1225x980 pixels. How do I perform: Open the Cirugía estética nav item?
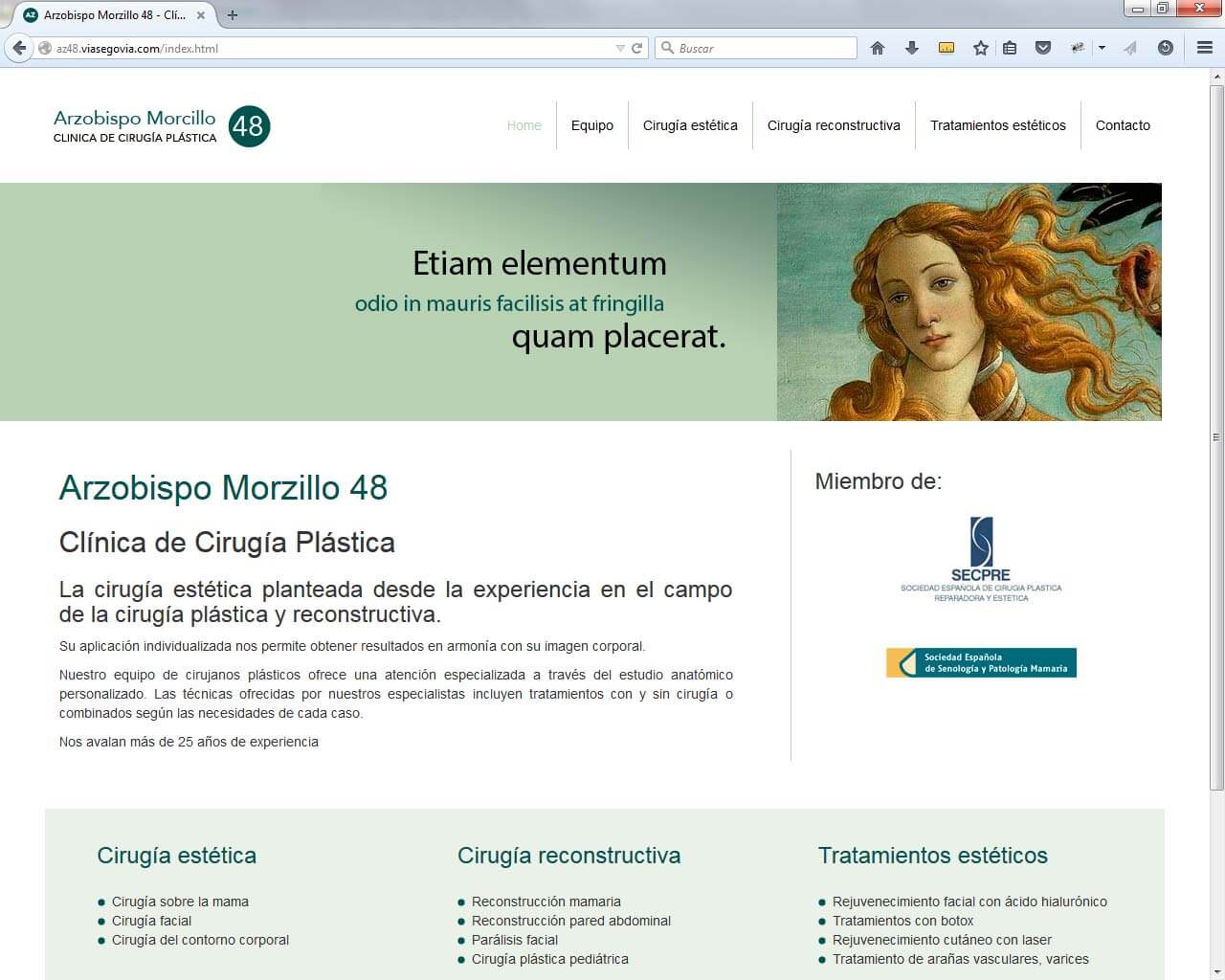[x=690, y=125]
